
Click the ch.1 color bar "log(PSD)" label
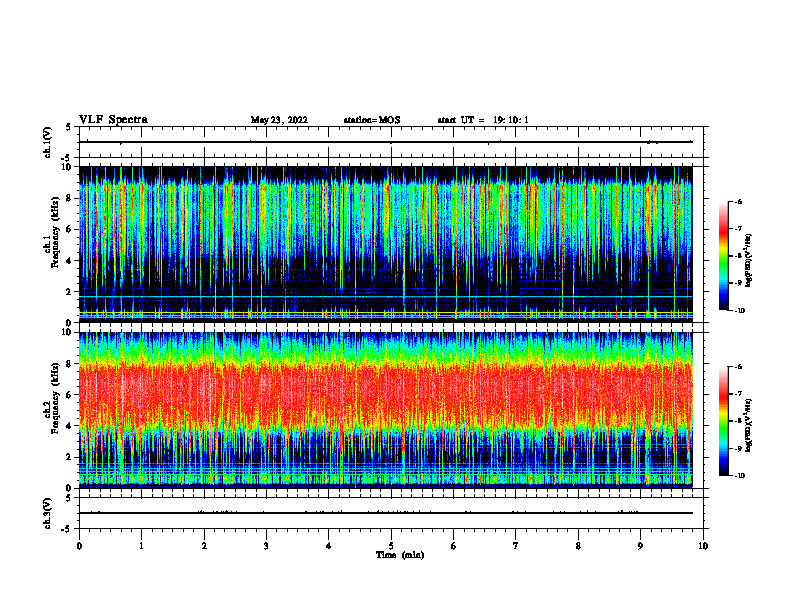tap(749, 261)
